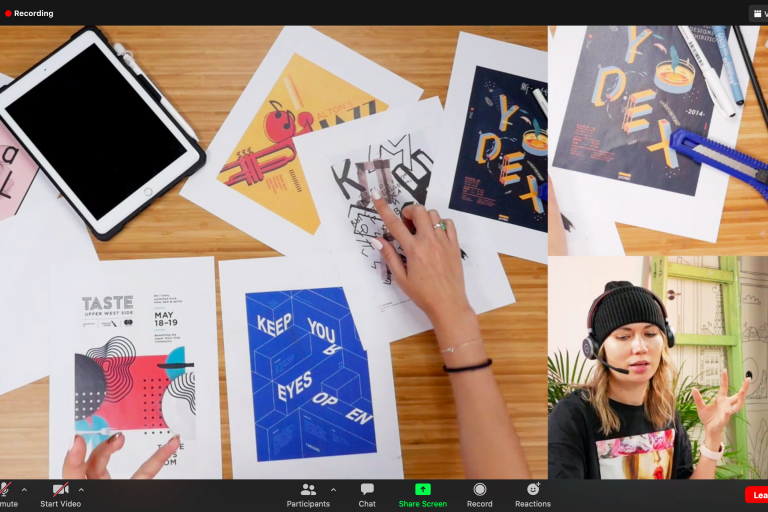Open the Reactions emoji menu

533,493
